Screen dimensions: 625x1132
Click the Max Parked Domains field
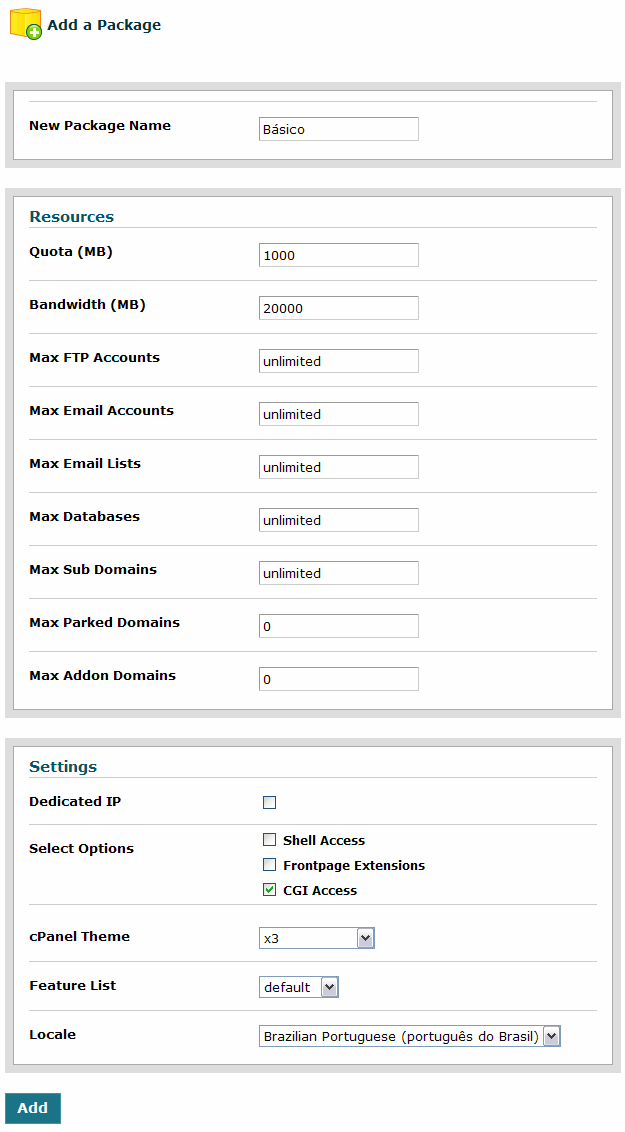(x=338, y=626)
